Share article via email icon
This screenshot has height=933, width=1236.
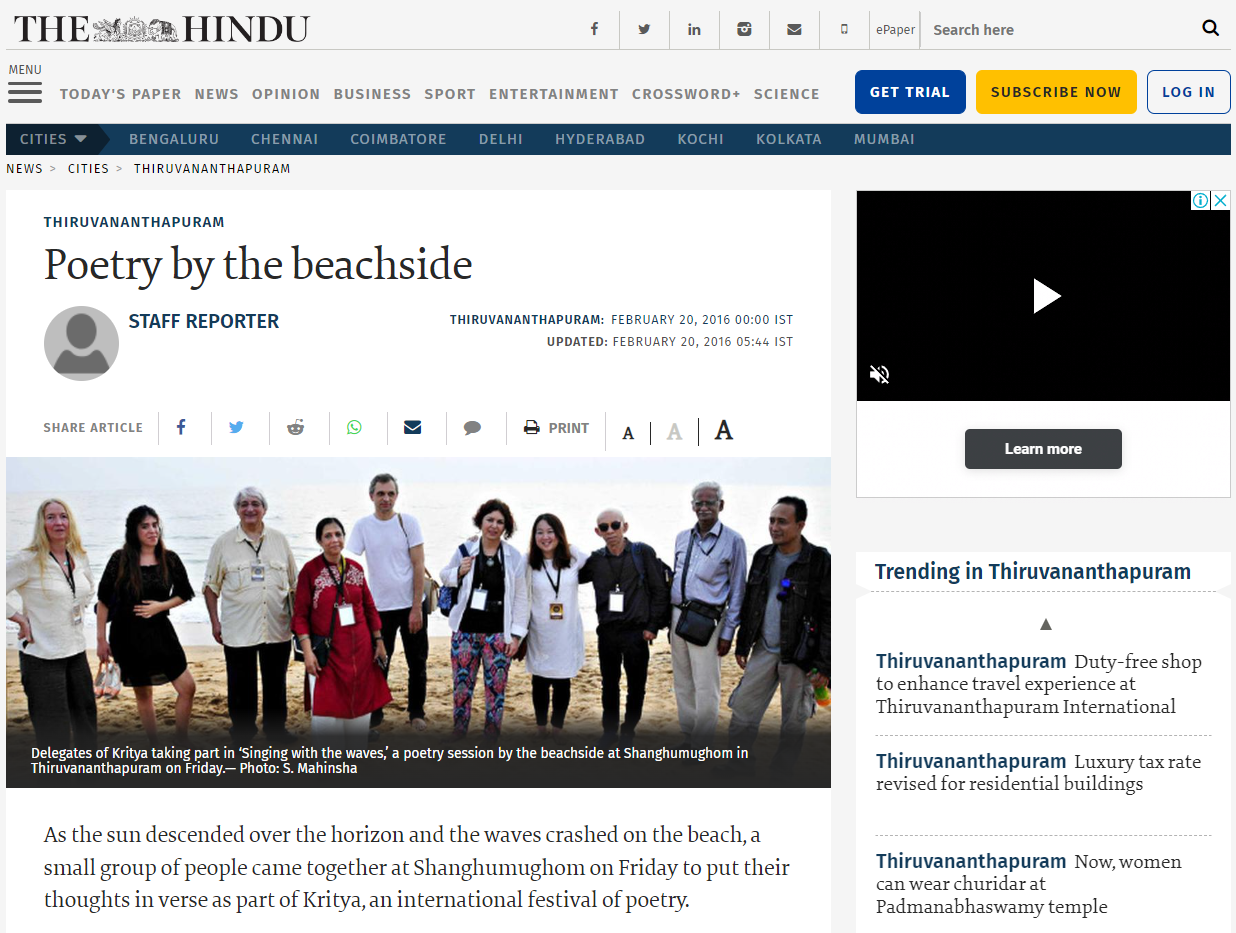412,428
